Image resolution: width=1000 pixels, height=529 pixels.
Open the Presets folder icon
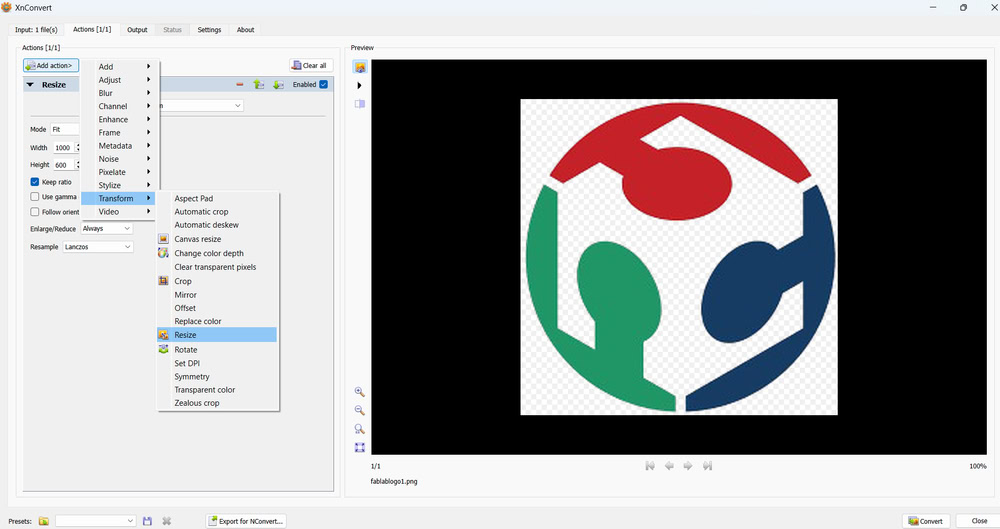pyautogui.click(x=43, y=521)
